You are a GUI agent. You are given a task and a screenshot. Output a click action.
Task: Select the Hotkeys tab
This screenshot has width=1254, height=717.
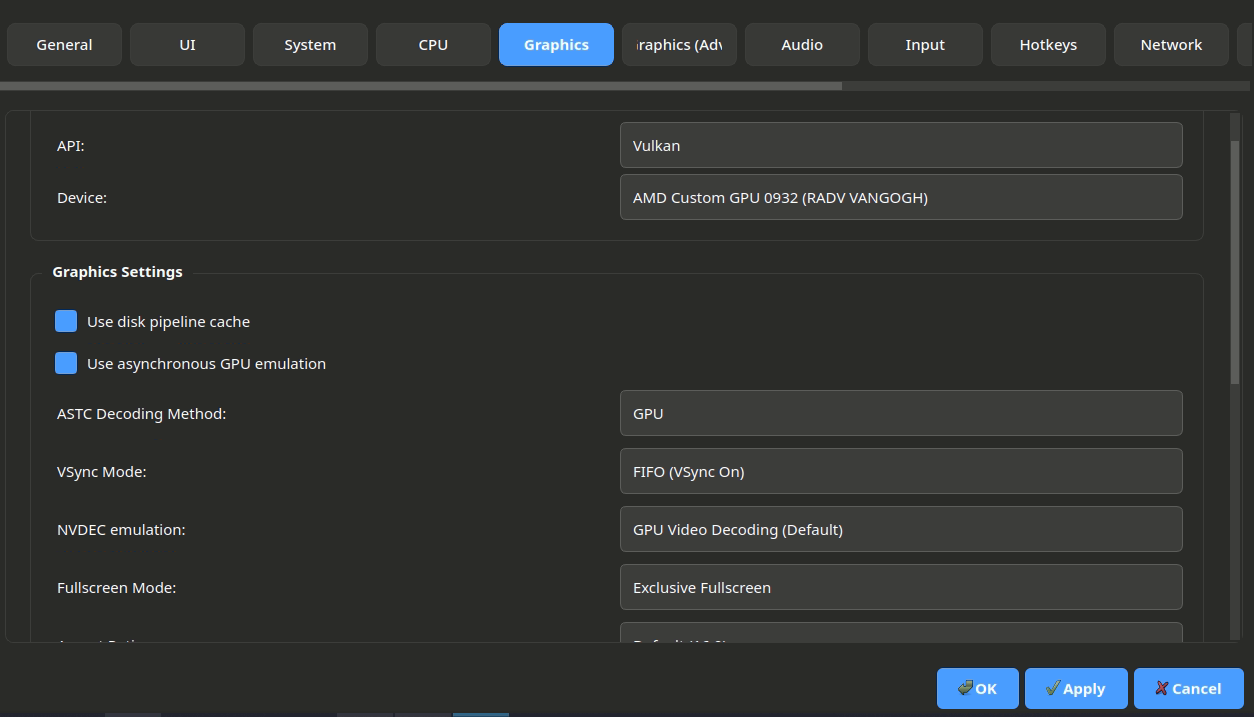click(1048, 45)
